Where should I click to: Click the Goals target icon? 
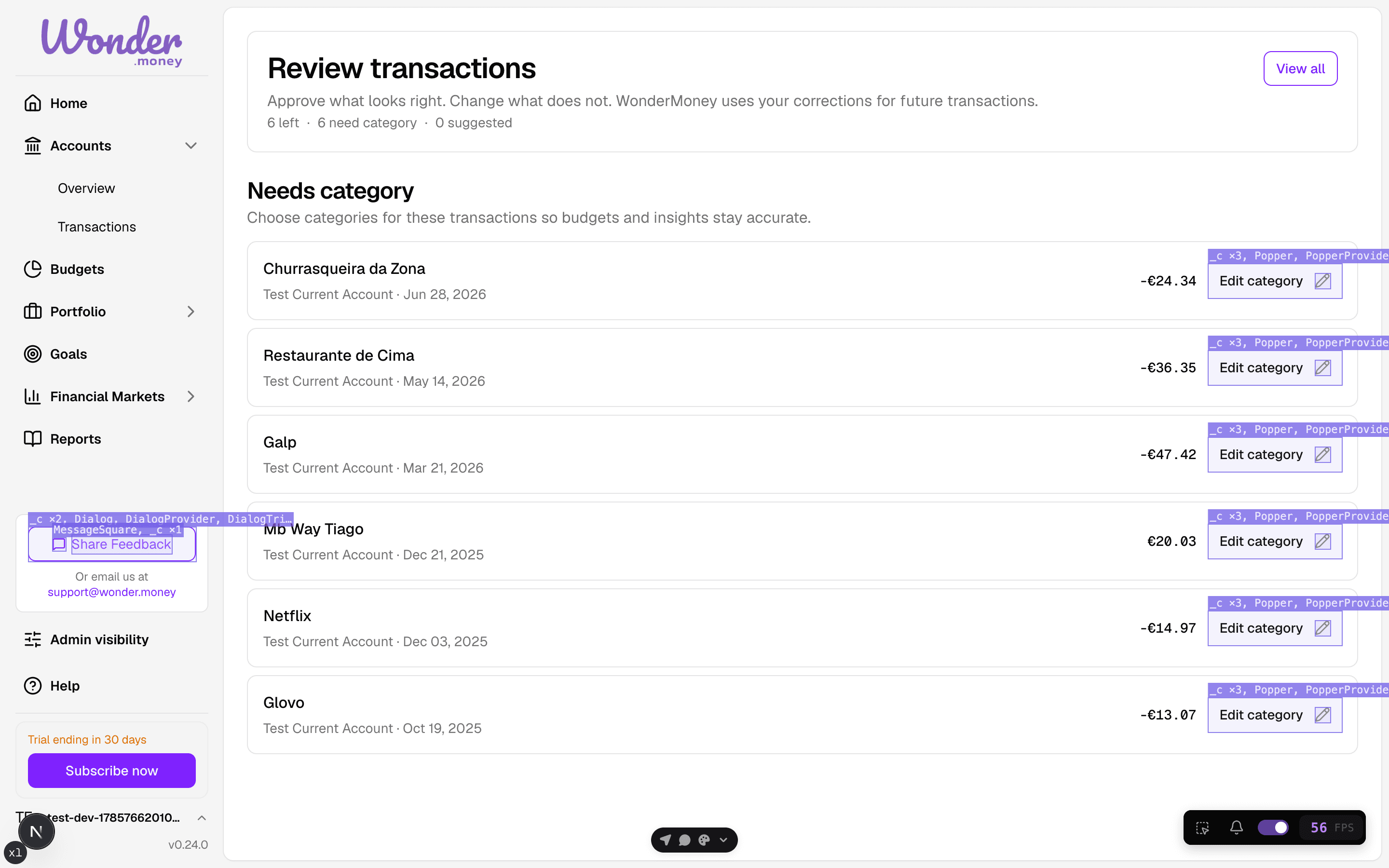tap(33, 354)
